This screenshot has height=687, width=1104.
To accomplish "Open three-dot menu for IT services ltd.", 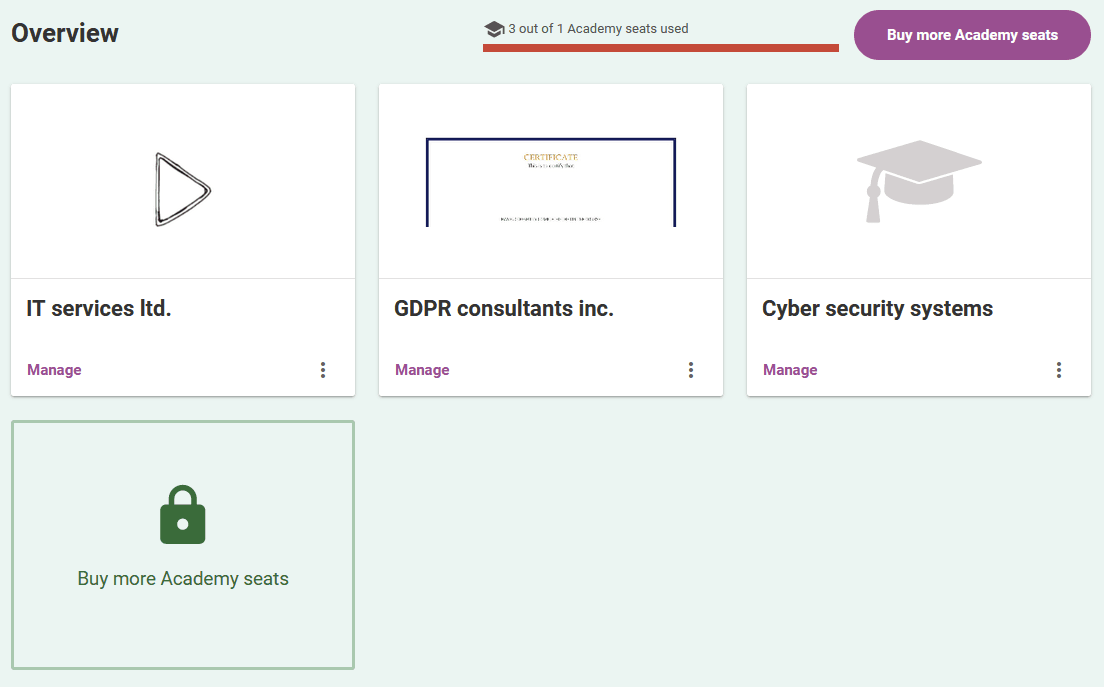I will tap(323, 370).
